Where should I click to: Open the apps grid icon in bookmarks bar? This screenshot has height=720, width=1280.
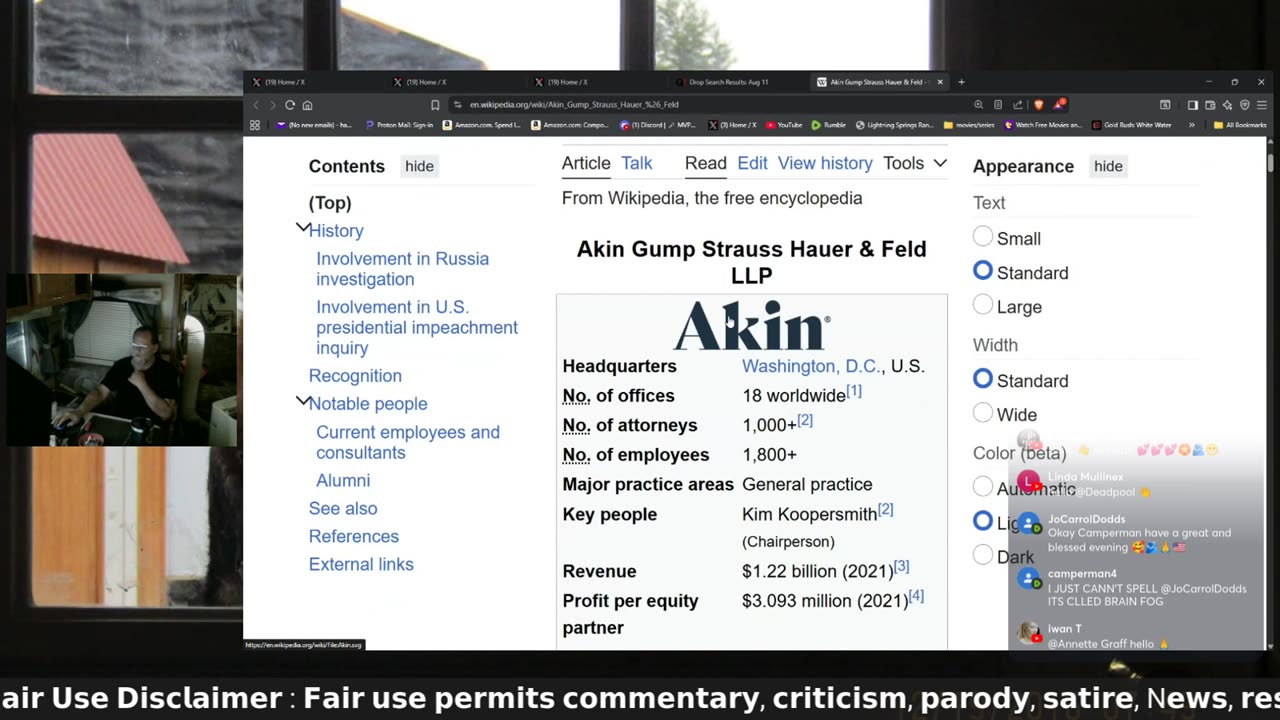[255, 125]
